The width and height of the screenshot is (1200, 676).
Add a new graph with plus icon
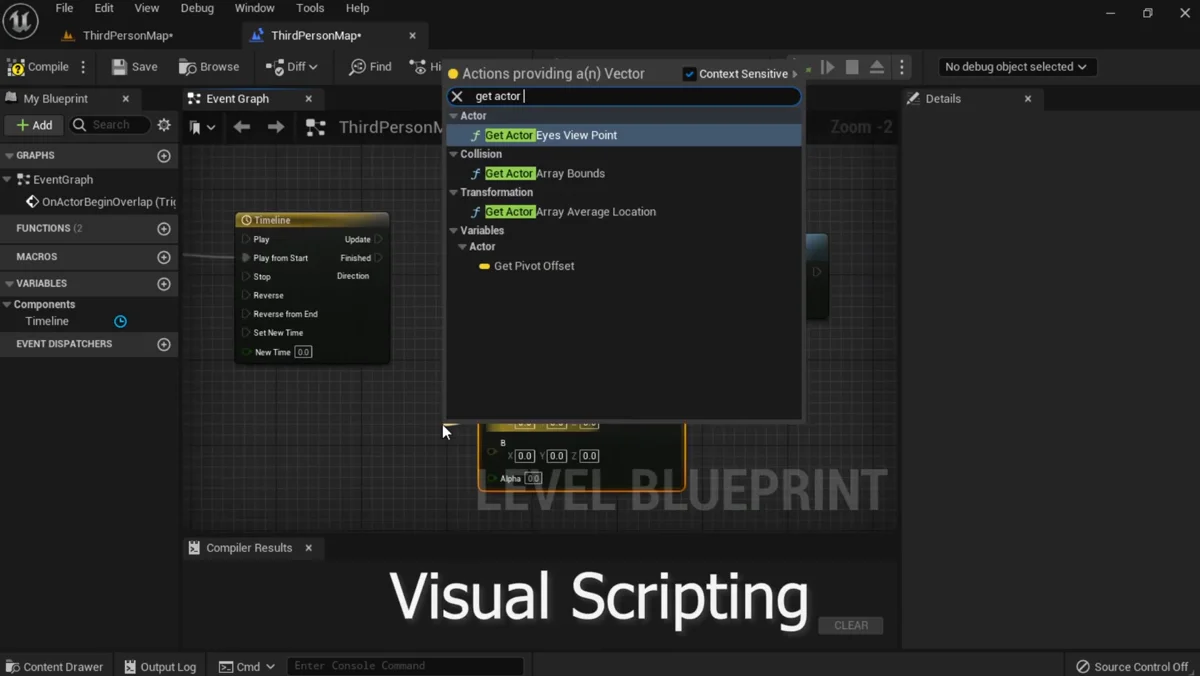pyautogui.click(x=164, y=156)
